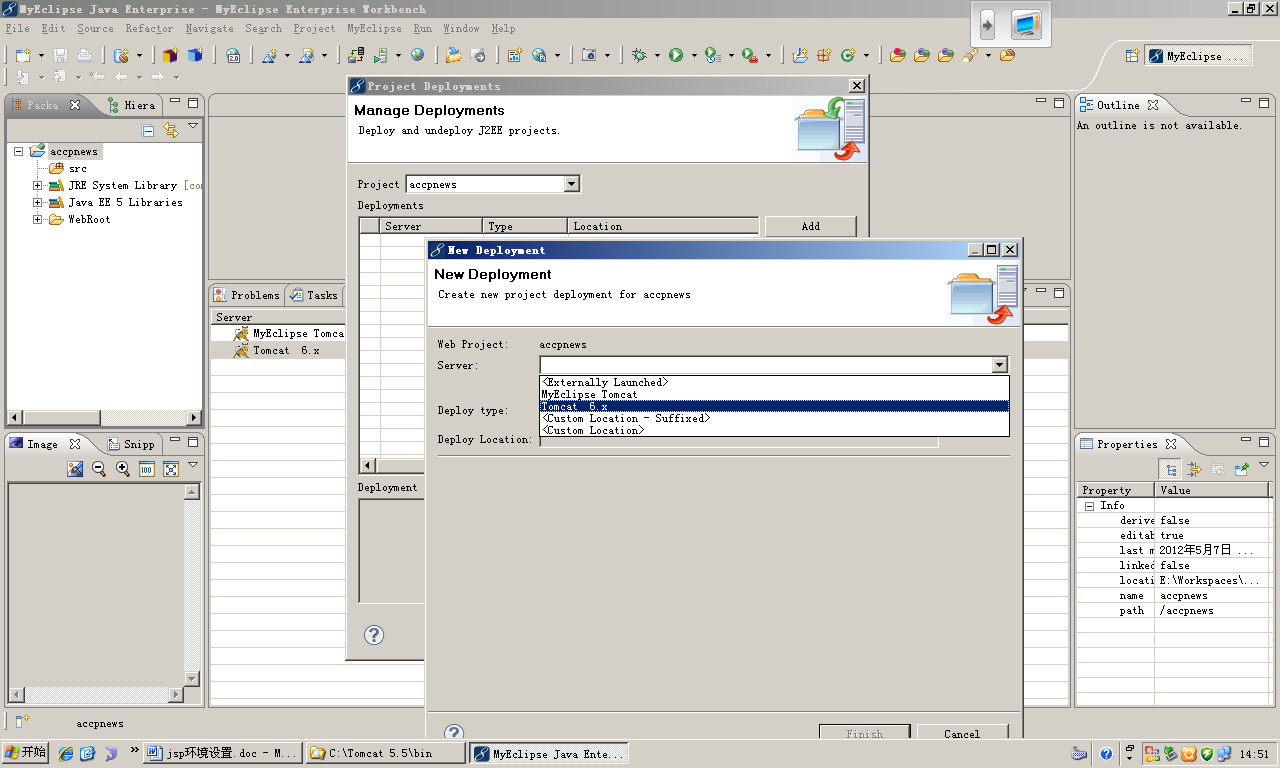Click the help icon in Project Deployments dialog
The height and width of the screenshot is (768, 1280).
pyautogui.click(x=374, y=635)
